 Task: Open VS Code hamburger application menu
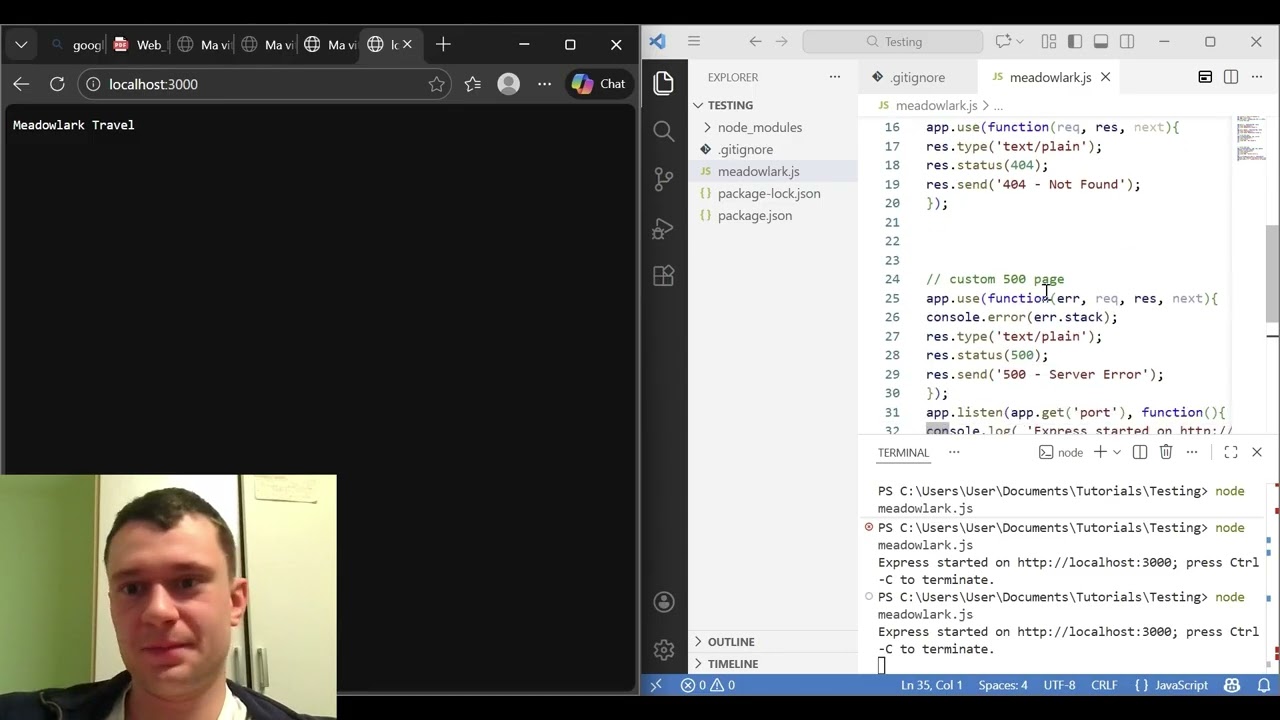[694, 41]
